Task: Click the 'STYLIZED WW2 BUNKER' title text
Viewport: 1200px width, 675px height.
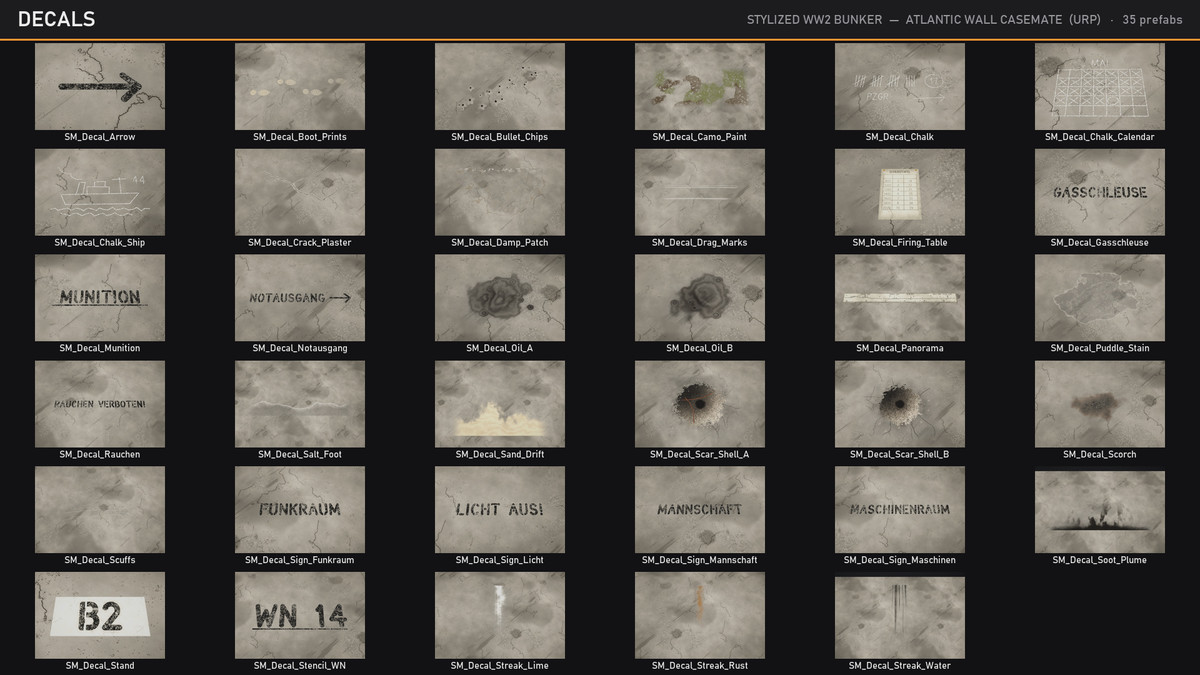Action: [814, 20]
